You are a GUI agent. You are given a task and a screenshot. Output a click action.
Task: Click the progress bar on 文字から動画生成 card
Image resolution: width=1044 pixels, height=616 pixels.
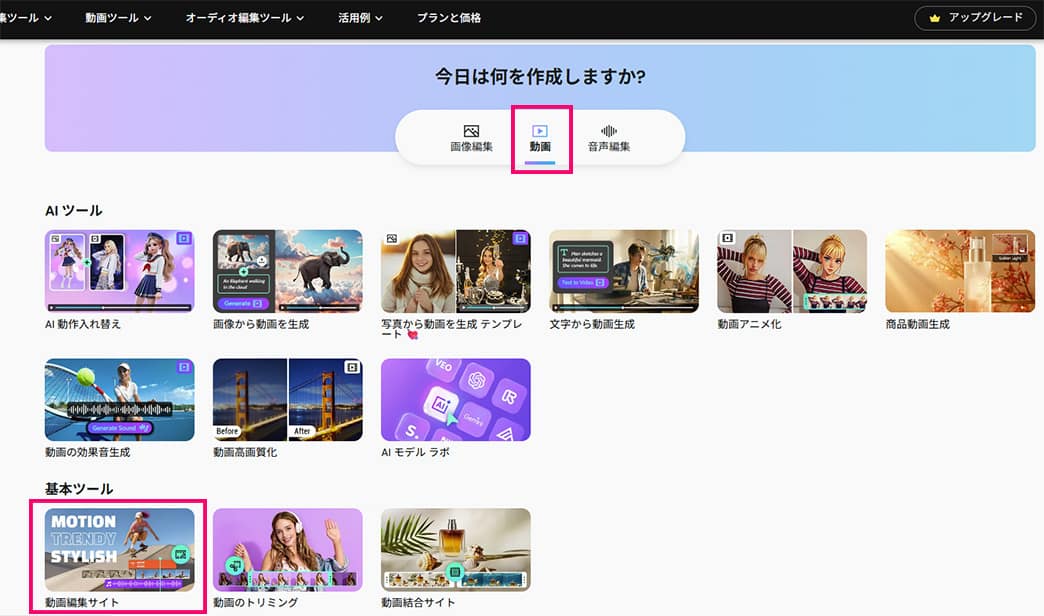[624, 308]
